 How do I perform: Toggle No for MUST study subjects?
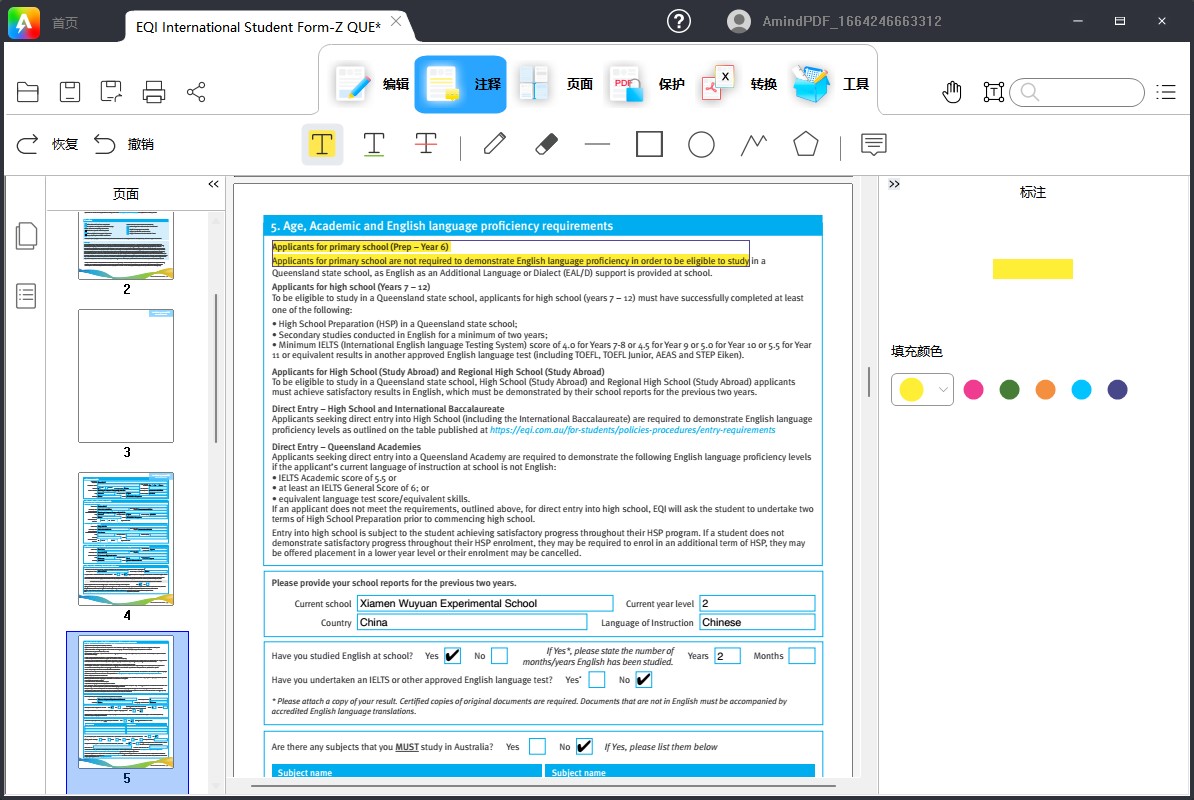(x=584, y=746)
